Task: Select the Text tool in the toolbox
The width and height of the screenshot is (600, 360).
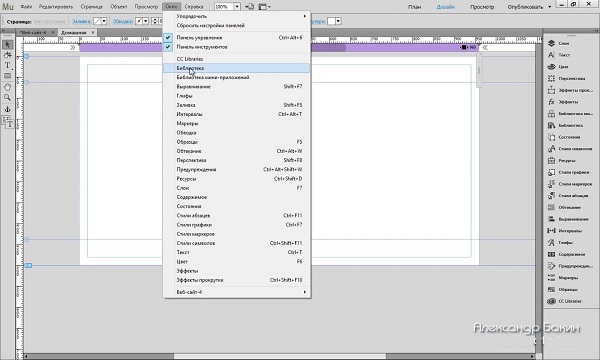Action: (x=7, y=65)
